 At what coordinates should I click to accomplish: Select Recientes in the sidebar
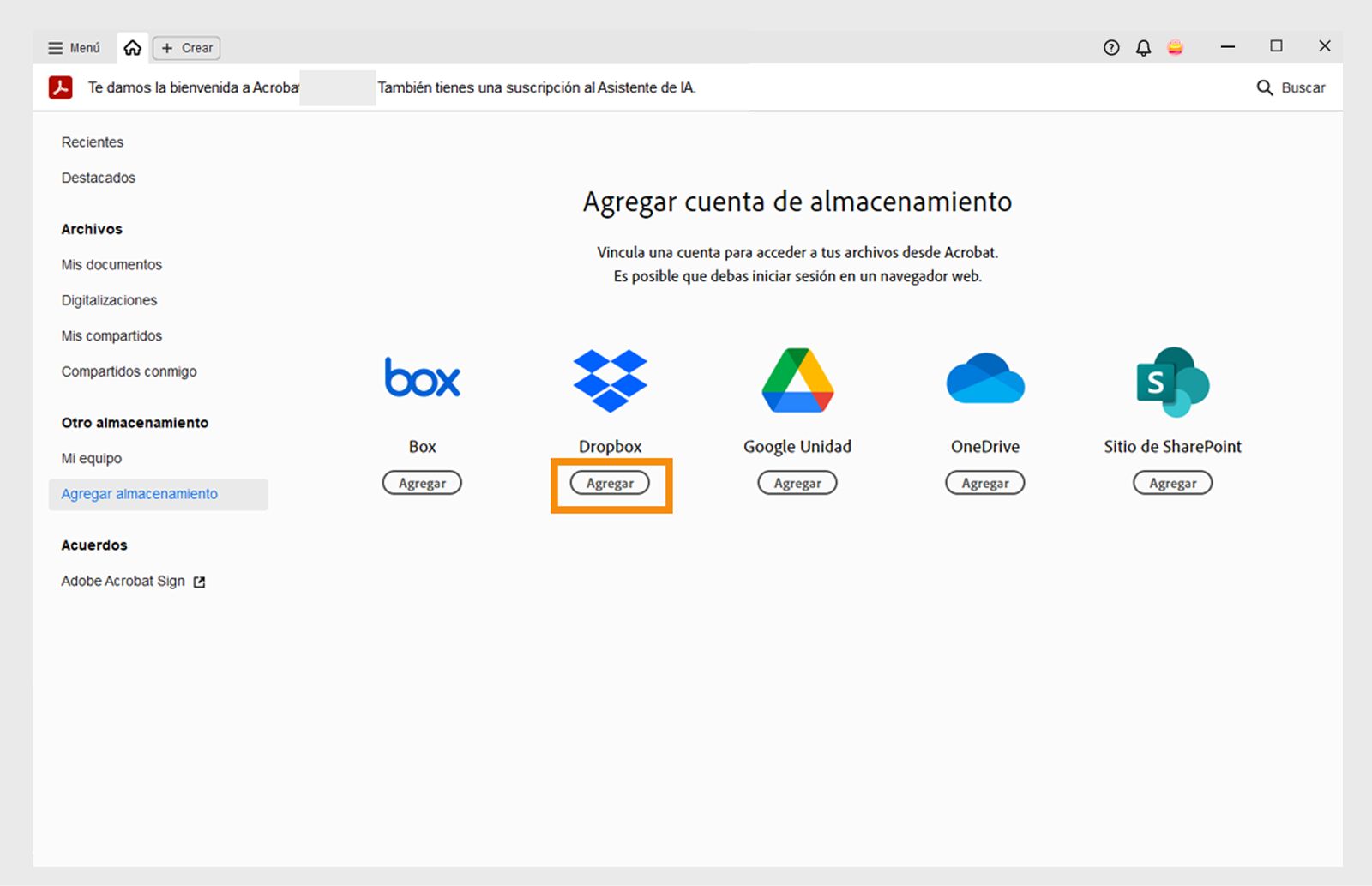coord(92,142)
